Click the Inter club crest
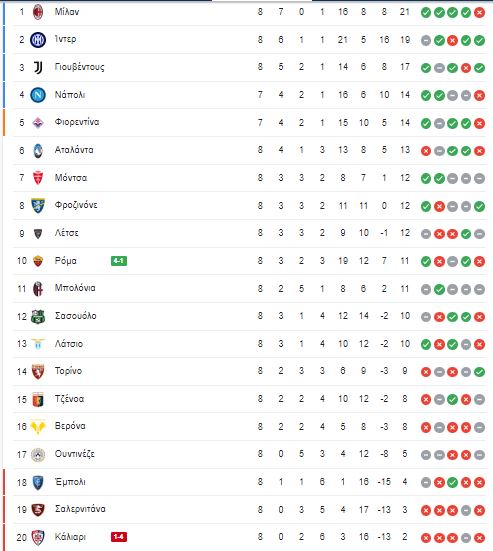 point(38,40)
